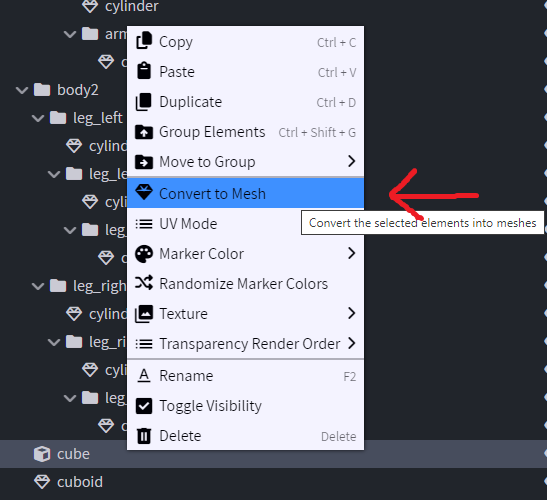The image size is (547, 500).
Task: Choose Rename from the context menu
Action: pyautogui.click(x=245, y=376)
